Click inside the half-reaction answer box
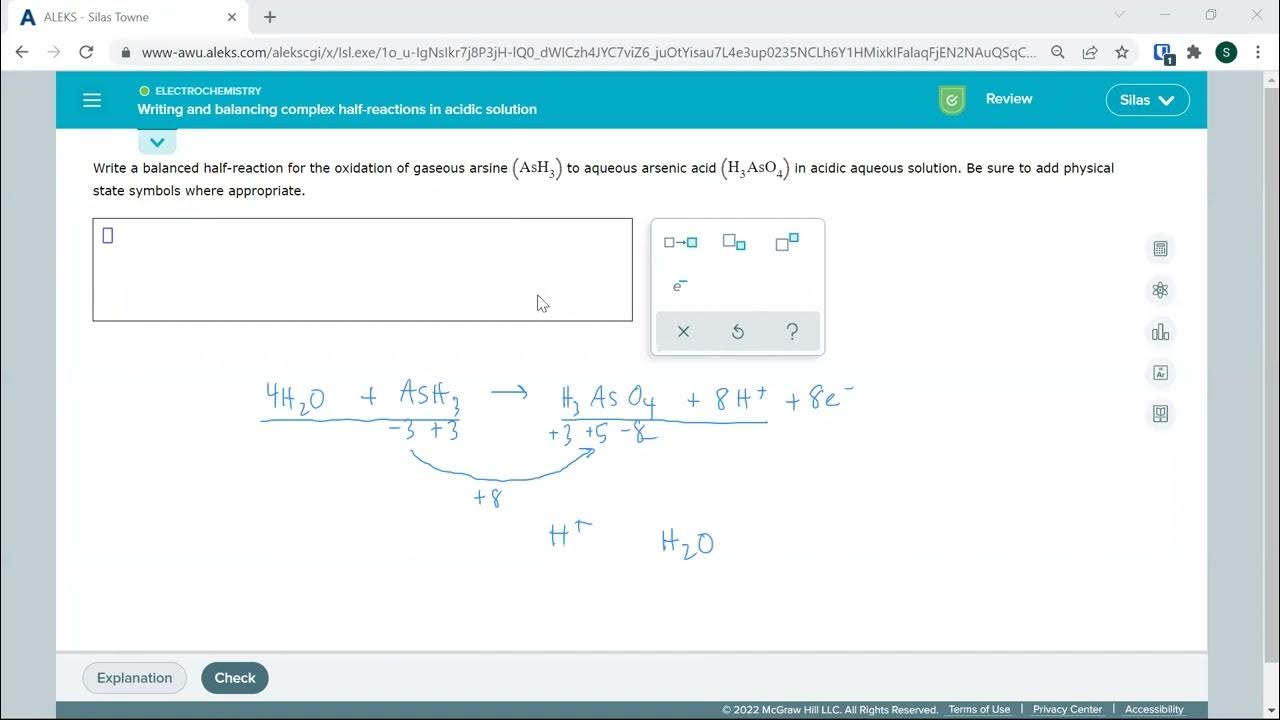Viewport: 1280px width, 720px height. tap(362, 270)
